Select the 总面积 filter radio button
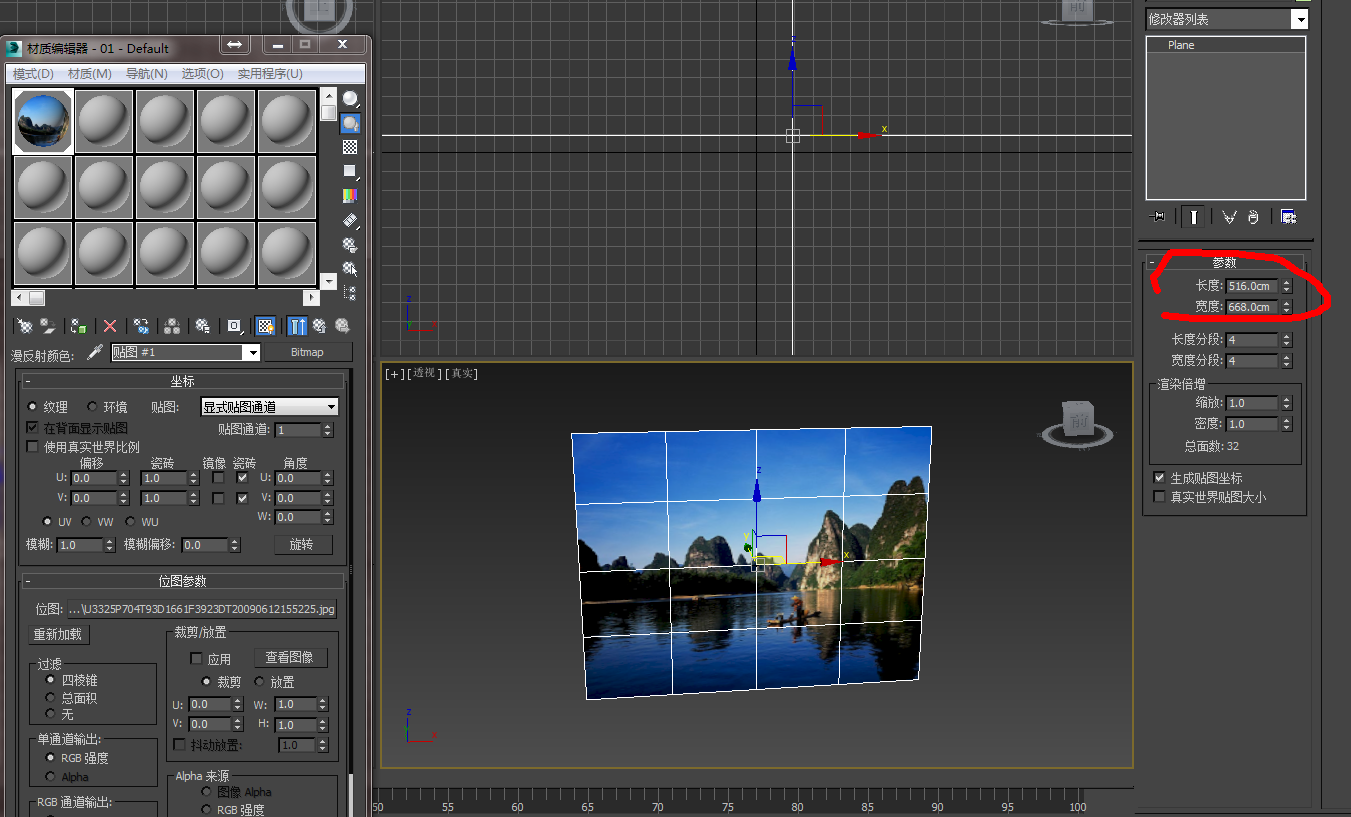Screen dimensions: 1351x817 tap(51, 697)
